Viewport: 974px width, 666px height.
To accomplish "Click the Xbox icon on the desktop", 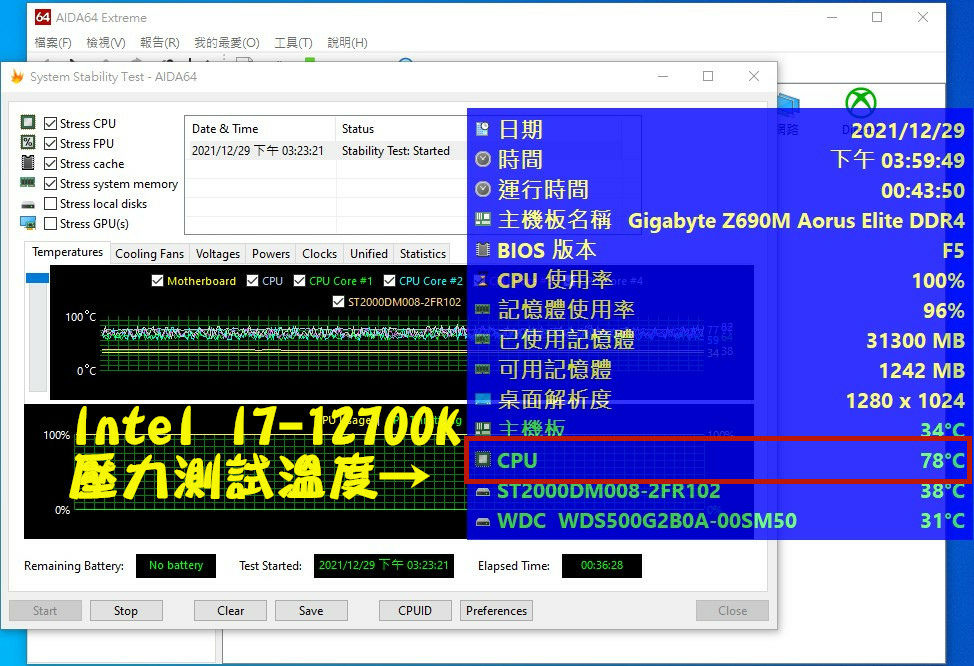I will click(861, 102).
